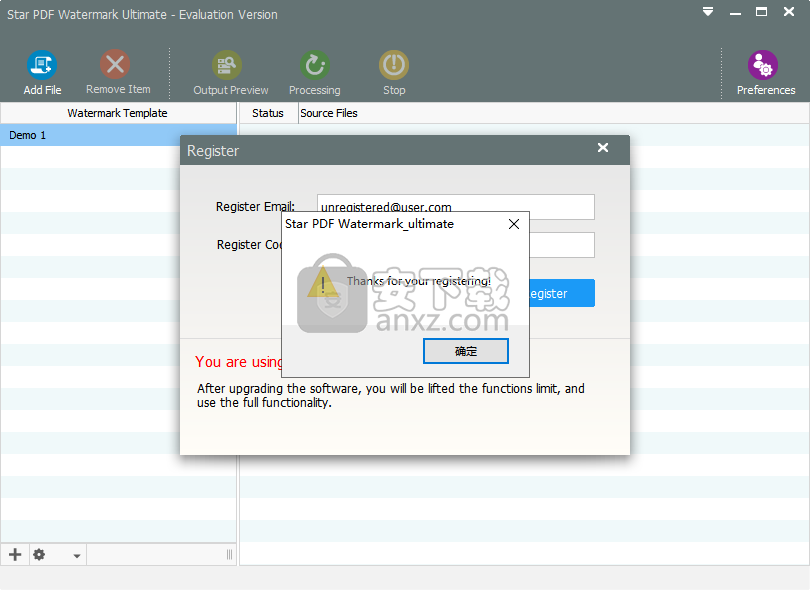The width and height of the screenshot is (810, 590).
Task: Open the title bar menu arrow
Action: pyautogui.click(x=708, y=11)
